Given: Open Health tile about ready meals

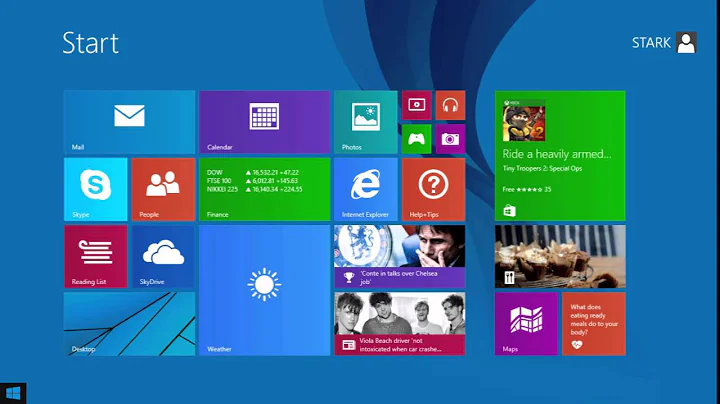Looking at the screenshot, I should [x=594, y=324].
